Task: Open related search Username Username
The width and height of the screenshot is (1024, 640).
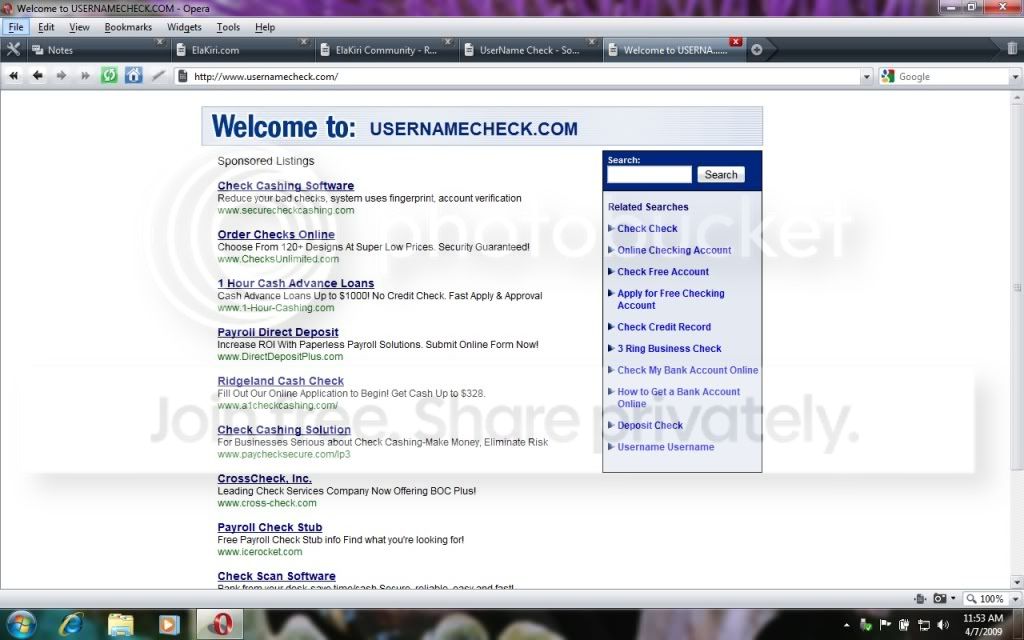Action: point(665,447)
